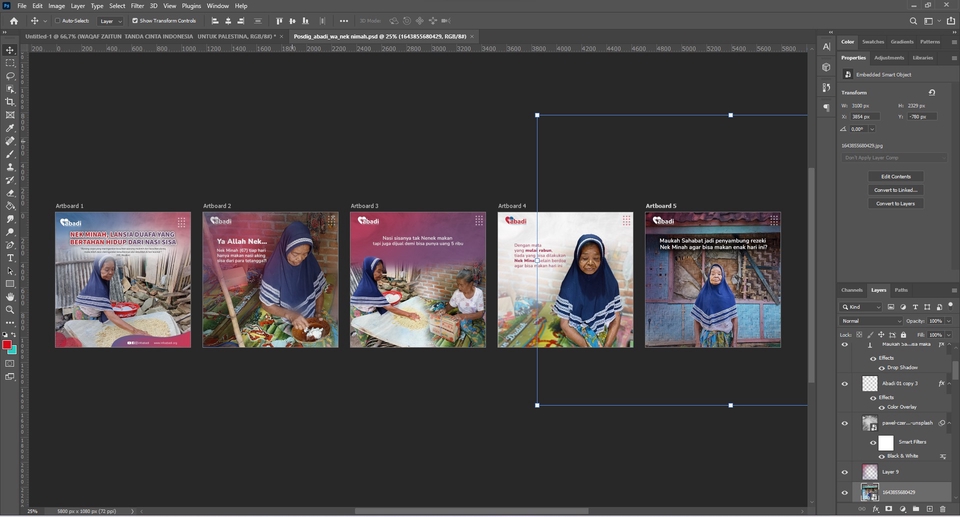The width and height of the screenshot is (960, 517).
Task: Click the delete layer trash icon
Action: click(x=942, y=509)
